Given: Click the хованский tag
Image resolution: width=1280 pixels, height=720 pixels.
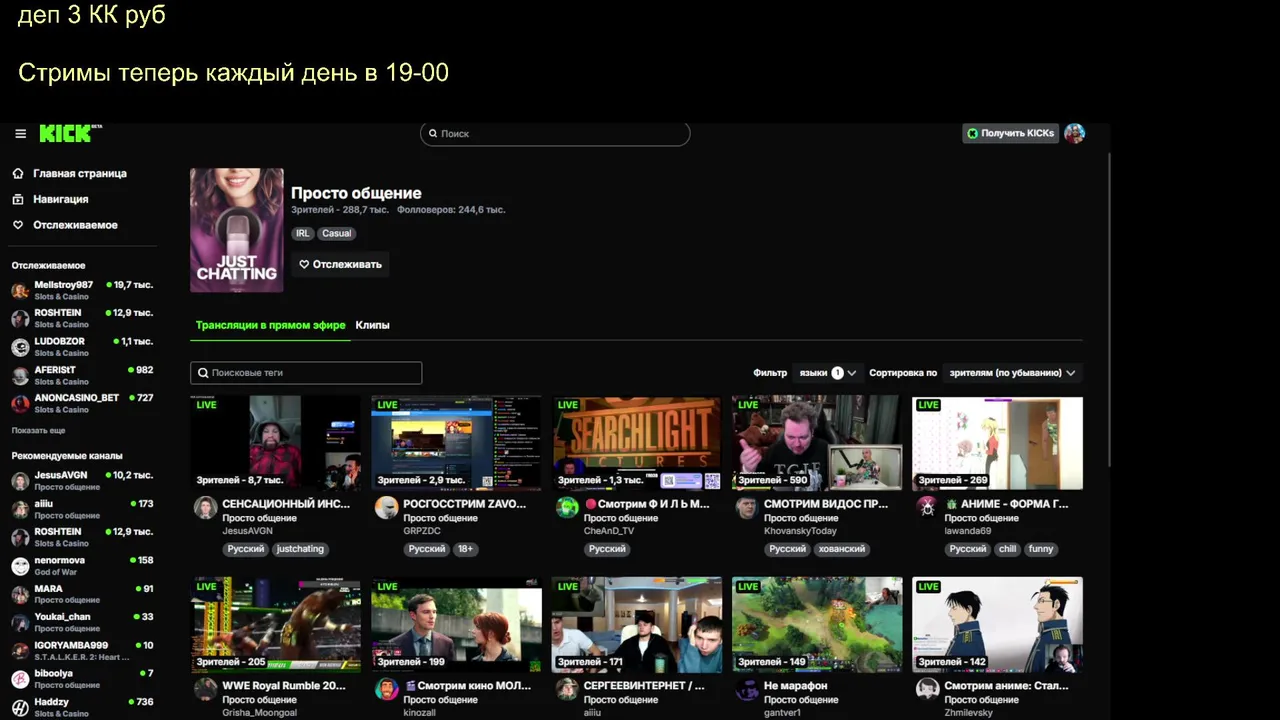Looking at the screenshot, I should (x=840, y=549).
